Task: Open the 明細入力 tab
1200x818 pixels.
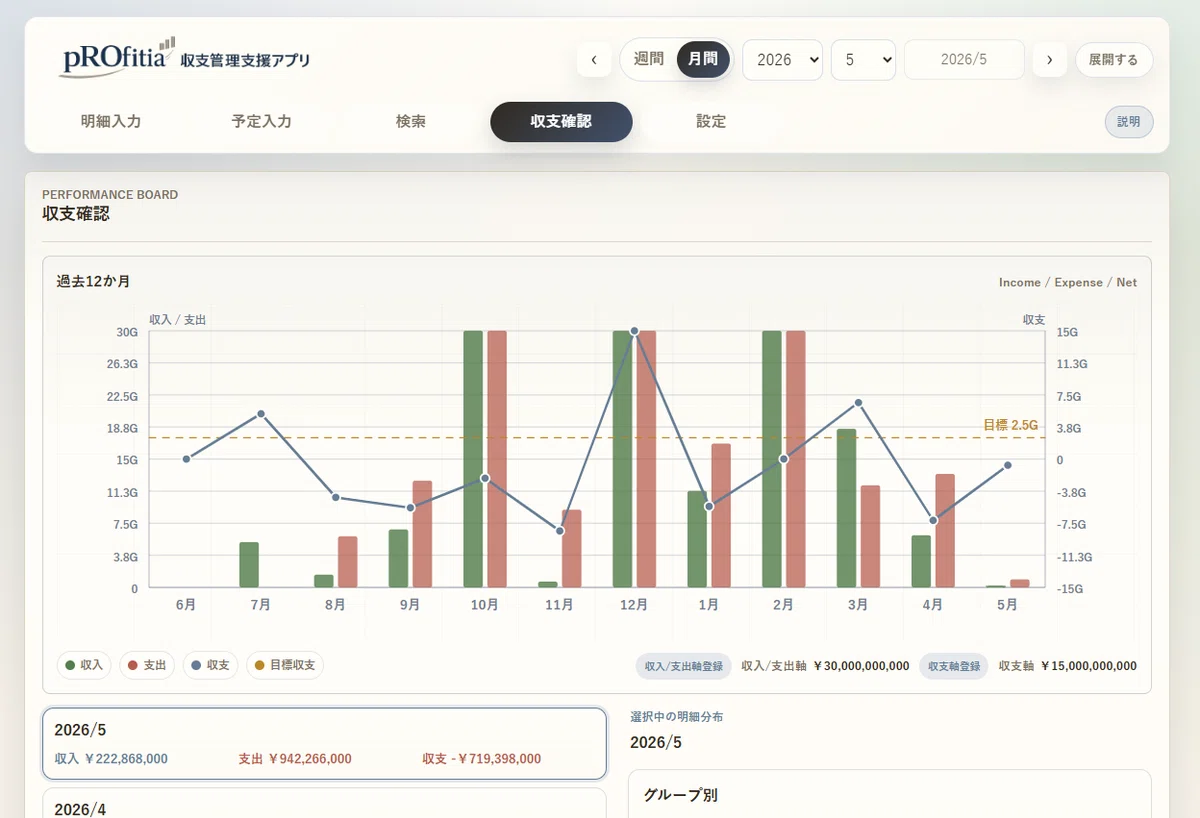Action: coord(111,122)
